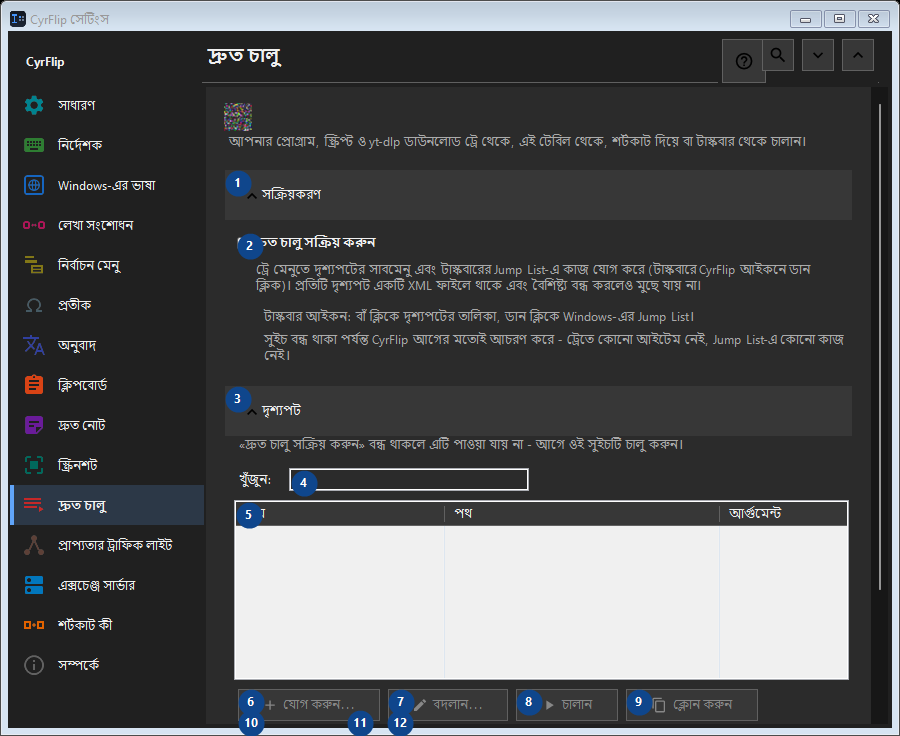Open the দ্রুত নোট note icon
The width and height of the screenshot is (900, 736).
pyautogui.click(x=34, y=425)
